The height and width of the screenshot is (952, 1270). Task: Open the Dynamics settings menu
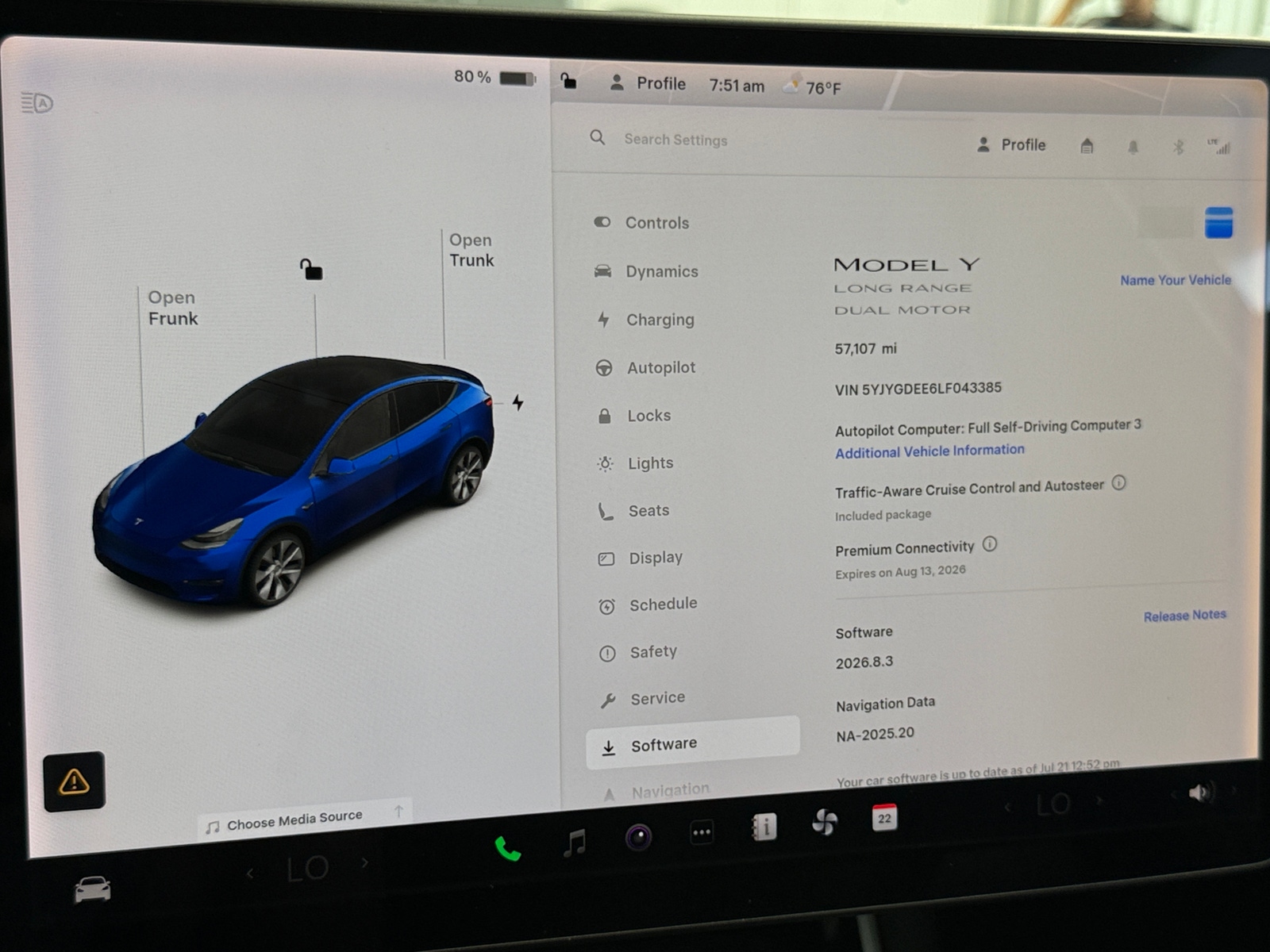646,271
